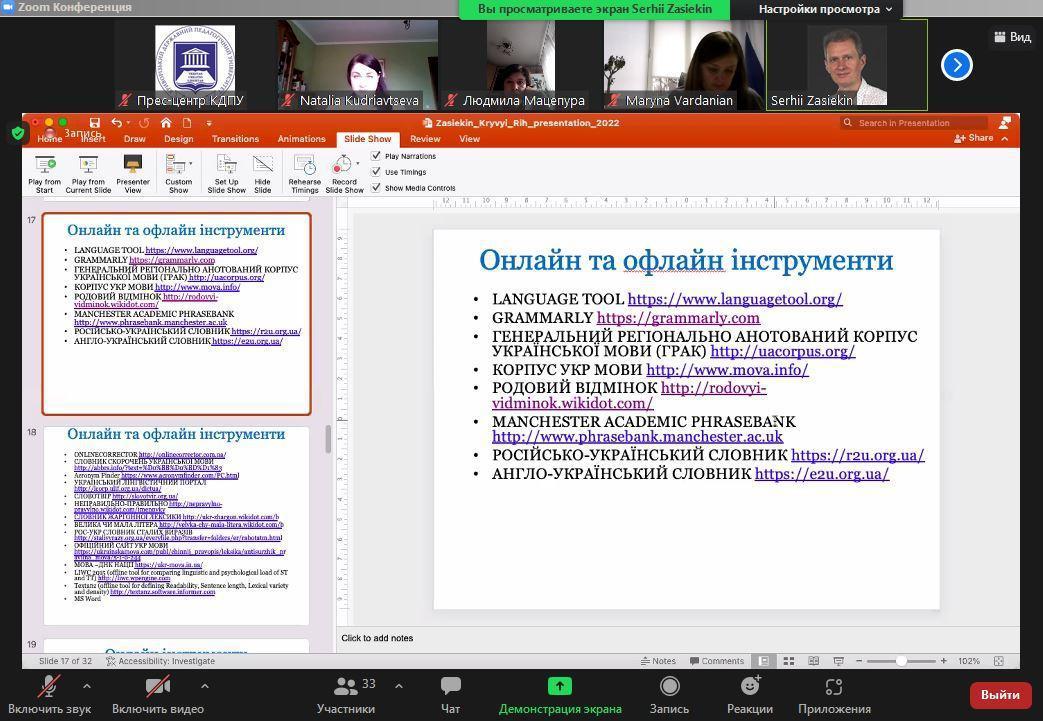
Task: Click Play from Start icon
Action: point(45,164)
